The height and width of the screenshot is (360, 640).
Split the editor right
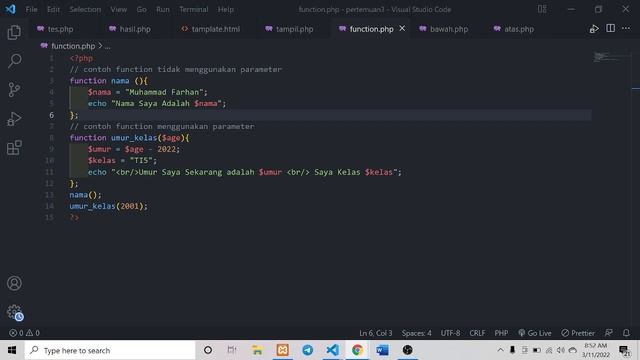[610, 28]
